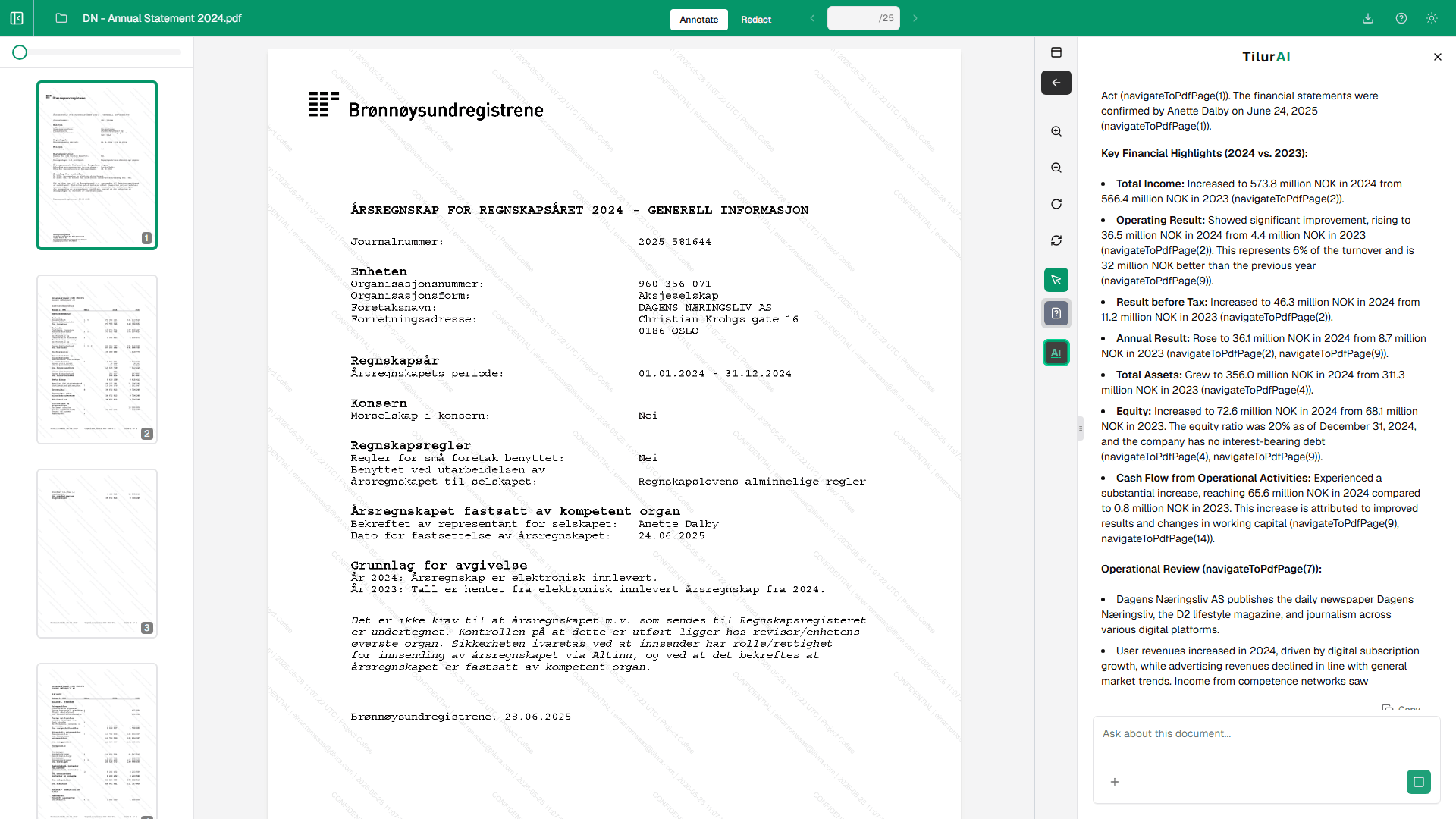Open the help icon
Image resolution: width=1456 pixels, height=819 pixels.
[1401, 18]
